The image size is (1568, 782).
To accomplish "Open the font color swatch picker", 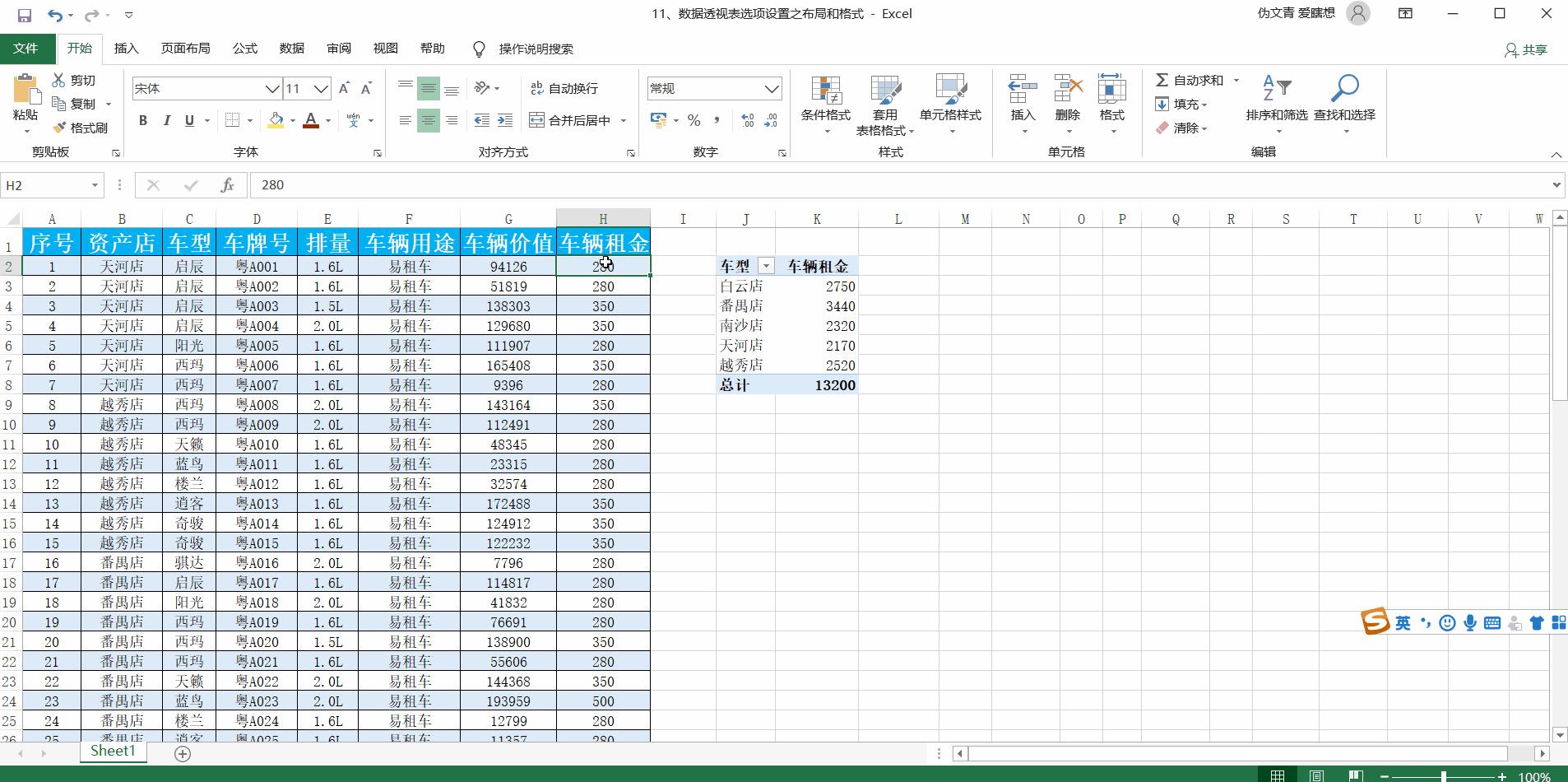I will click(310, 120).
